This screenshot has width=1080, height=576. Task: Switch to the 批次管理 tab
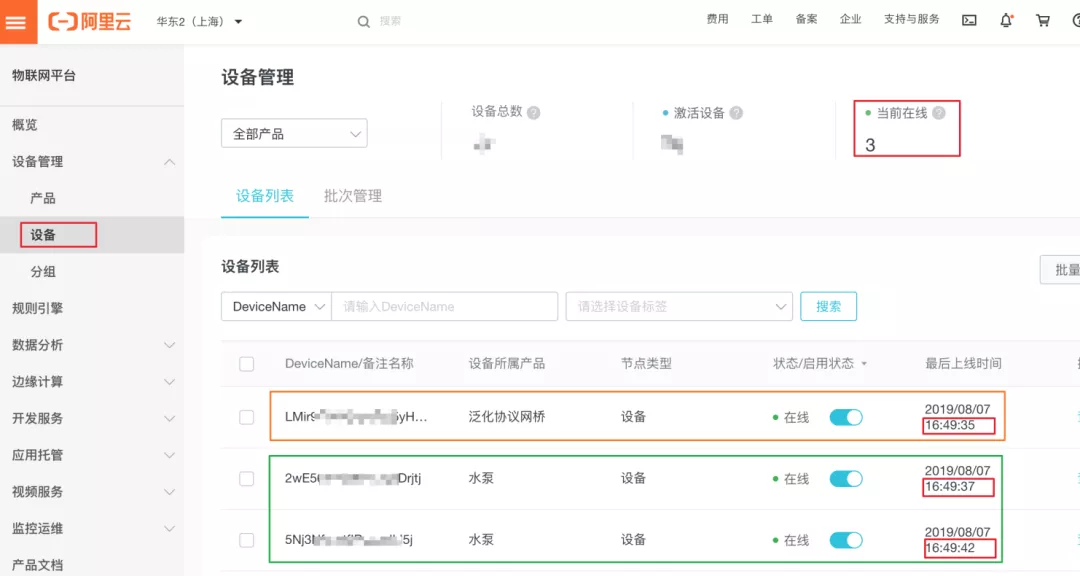coord(353,196)
